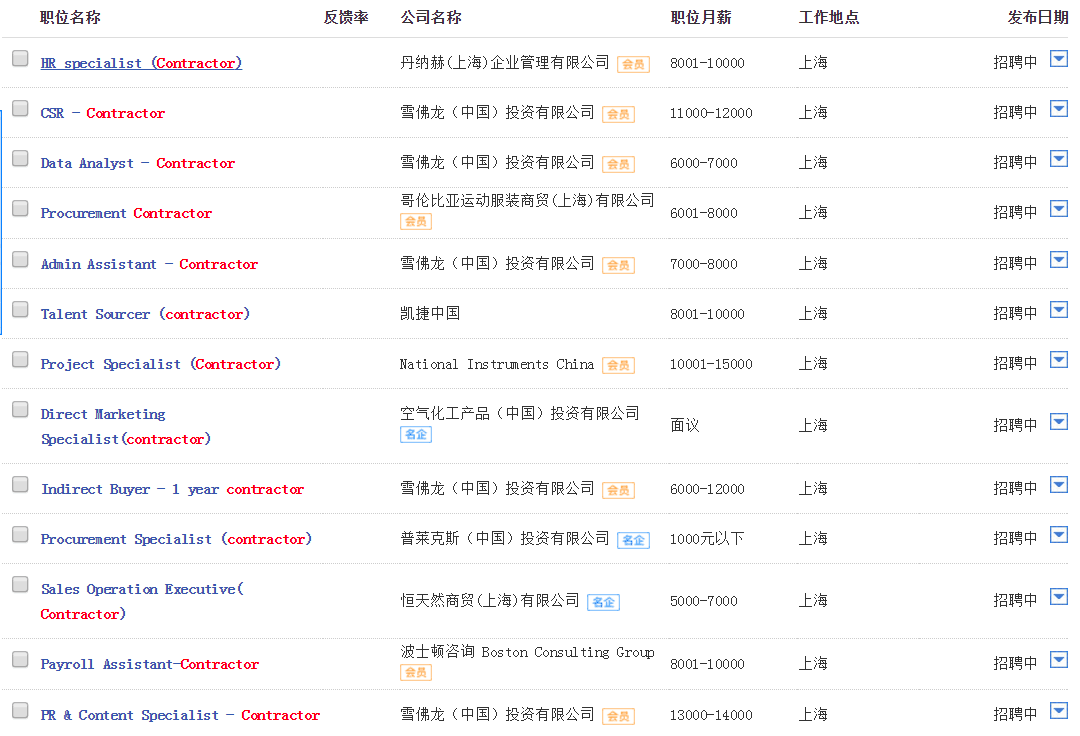Open the dropdown arrow on the Talent Sourcer row
This screenshot has height=736, width=1080.
pyautogui.click(x=1059, y=309)
